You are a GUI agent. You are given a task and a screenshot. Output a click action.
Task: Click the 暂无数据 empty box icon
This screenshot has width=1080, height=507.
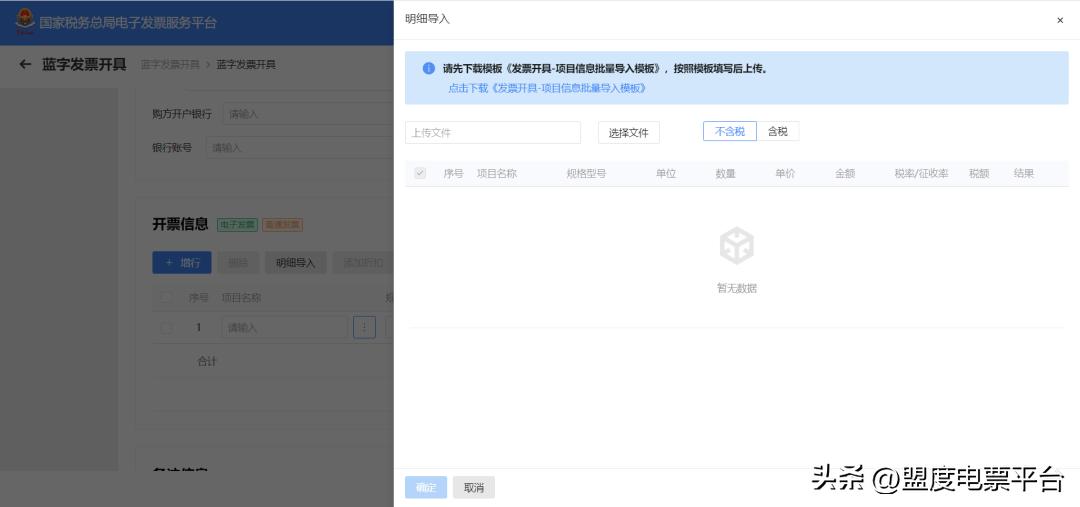click(x=736, y=246)
